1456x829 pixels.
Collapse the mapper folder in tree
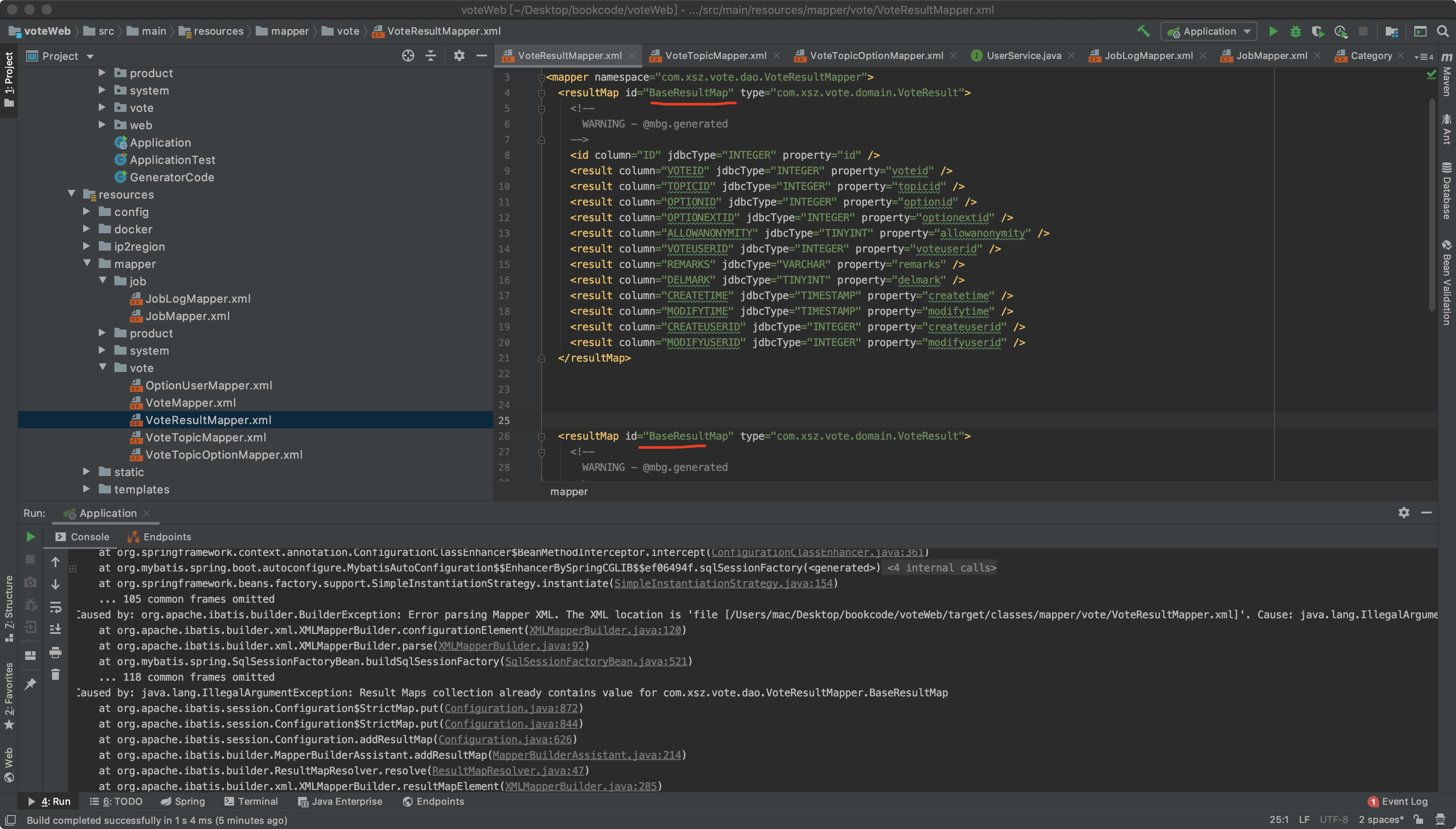(x=87, y=264)
